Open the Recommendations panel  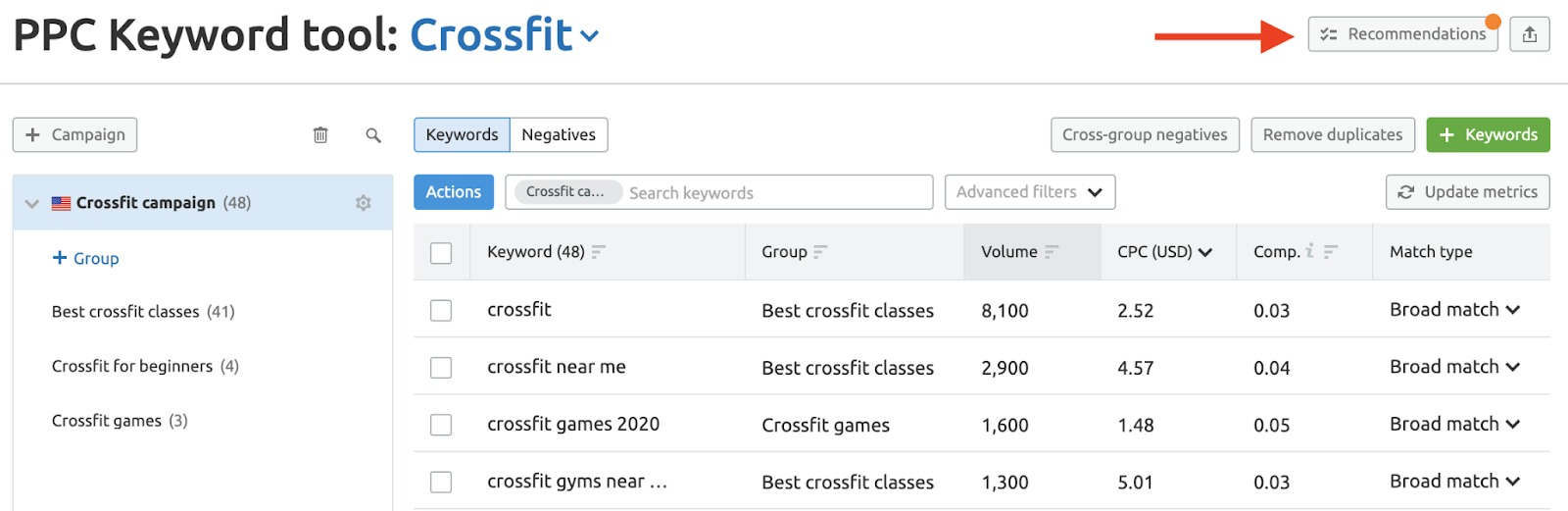(1402, 34)
